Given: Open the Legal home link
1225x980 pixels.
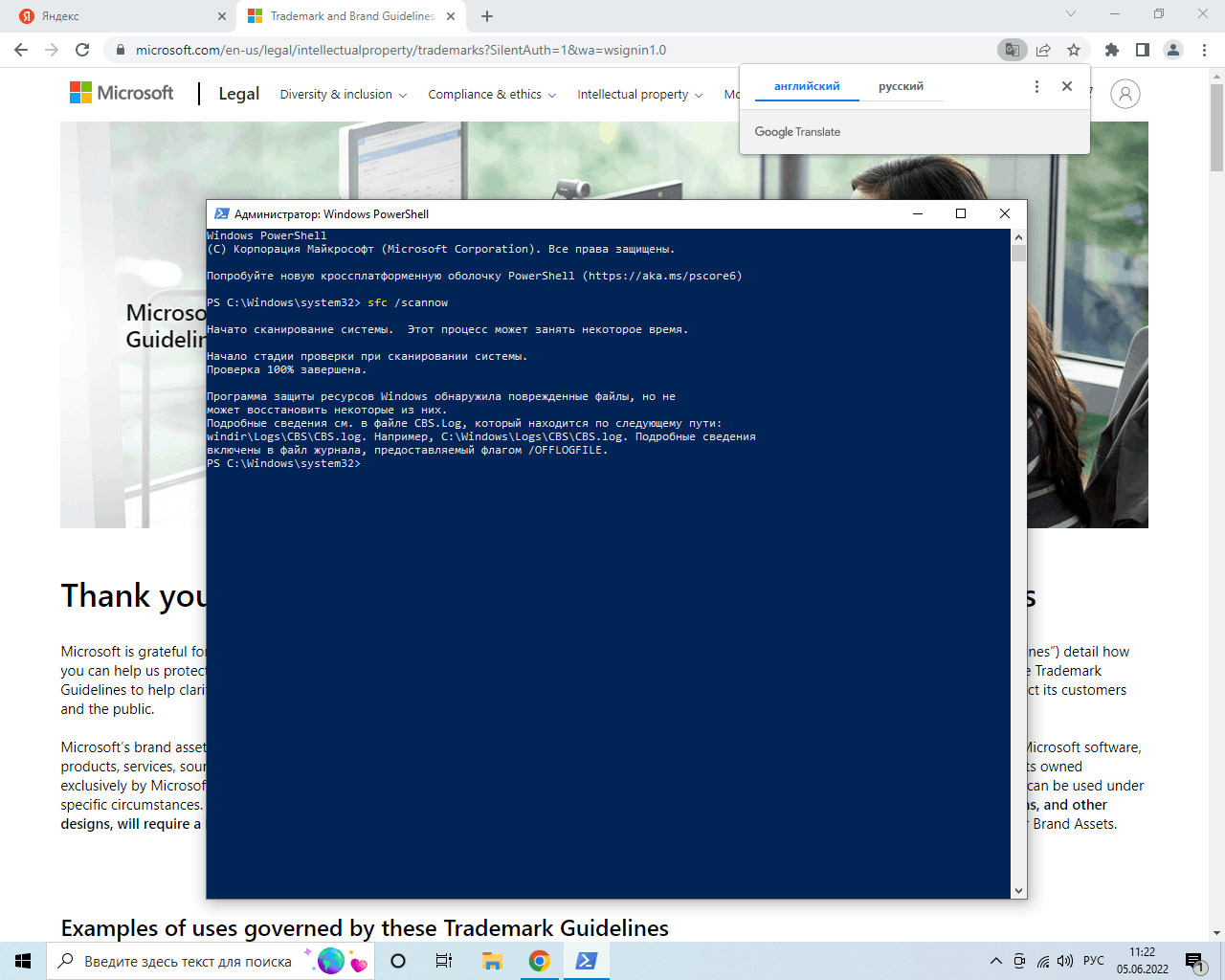Looking at the screenshot, I should (x=238, y=94).
